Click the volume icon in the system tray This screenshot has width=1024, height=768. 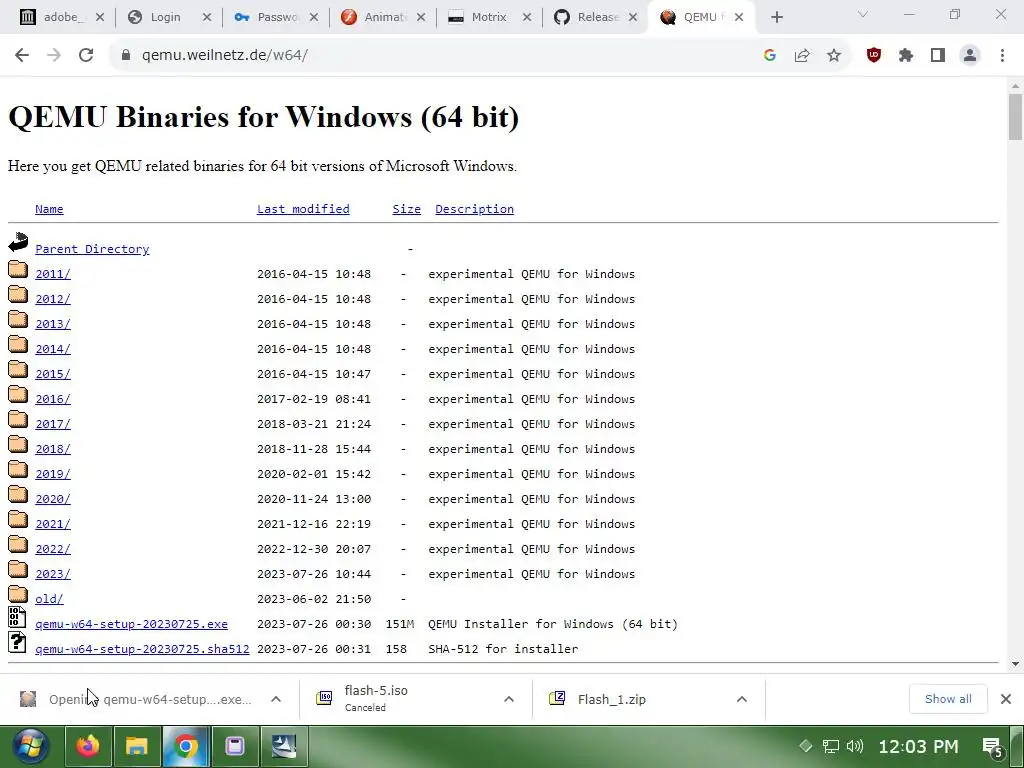[x=854, y=746]
